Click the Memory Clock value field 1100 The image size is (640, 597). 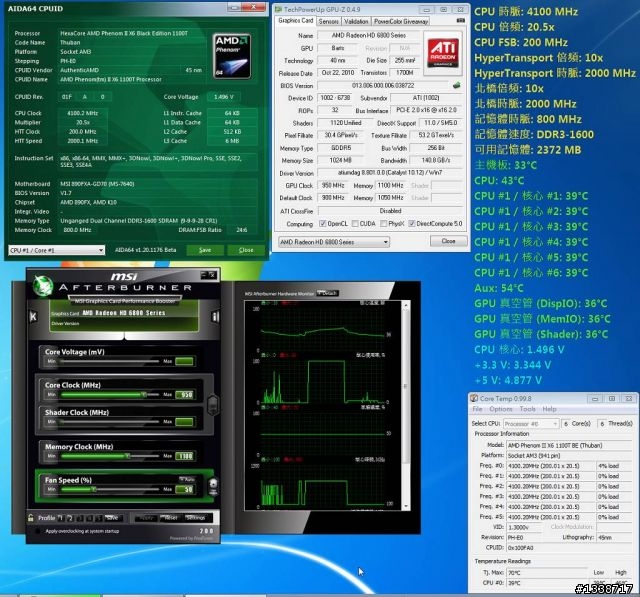pyautogui.click(x=184, y=456)
